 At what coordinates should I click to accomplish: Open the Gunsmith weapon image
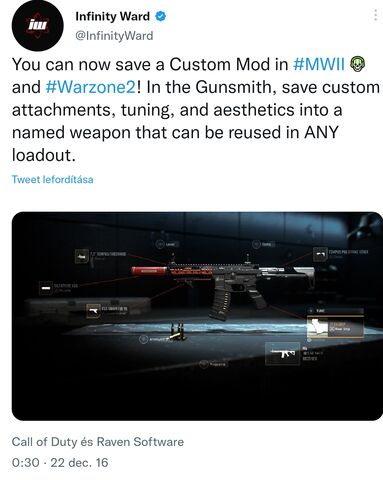tap(197, 316)
